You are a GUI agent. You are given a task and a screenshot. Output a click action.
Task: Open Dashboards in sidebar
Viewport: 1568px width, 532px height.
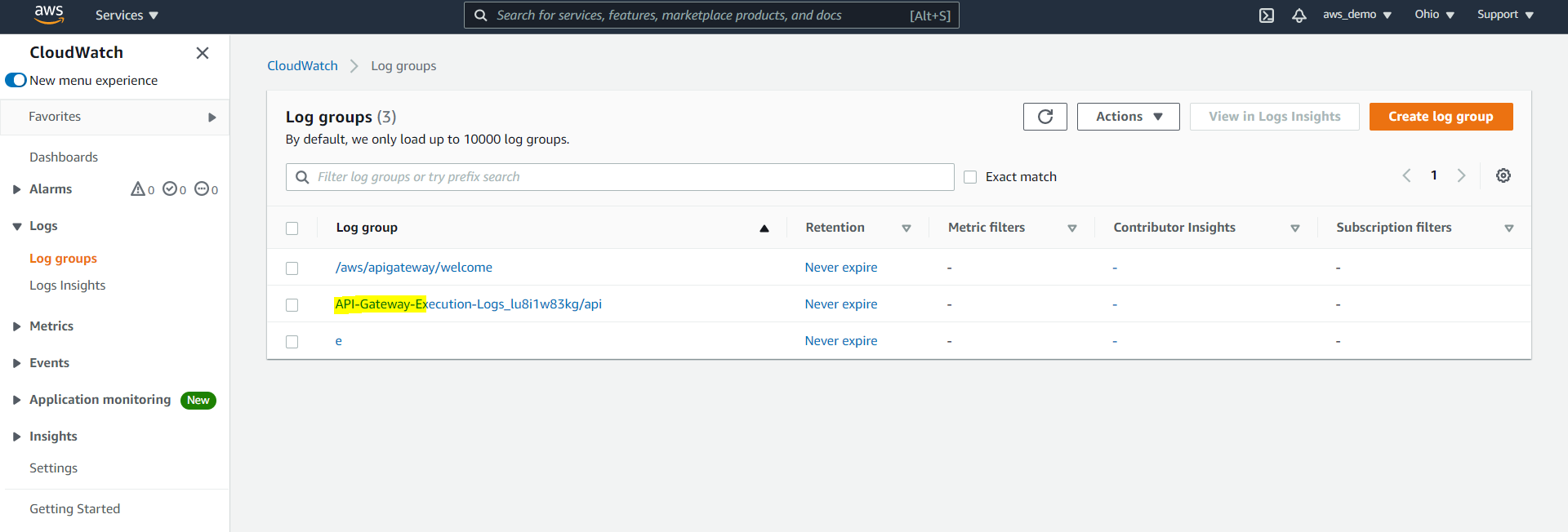click(x=64, y=157)
